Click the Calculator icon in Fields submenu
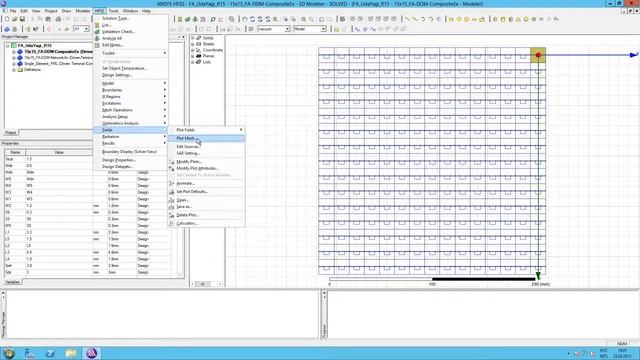This screenshot has width=640, height=360. (171, 223)
